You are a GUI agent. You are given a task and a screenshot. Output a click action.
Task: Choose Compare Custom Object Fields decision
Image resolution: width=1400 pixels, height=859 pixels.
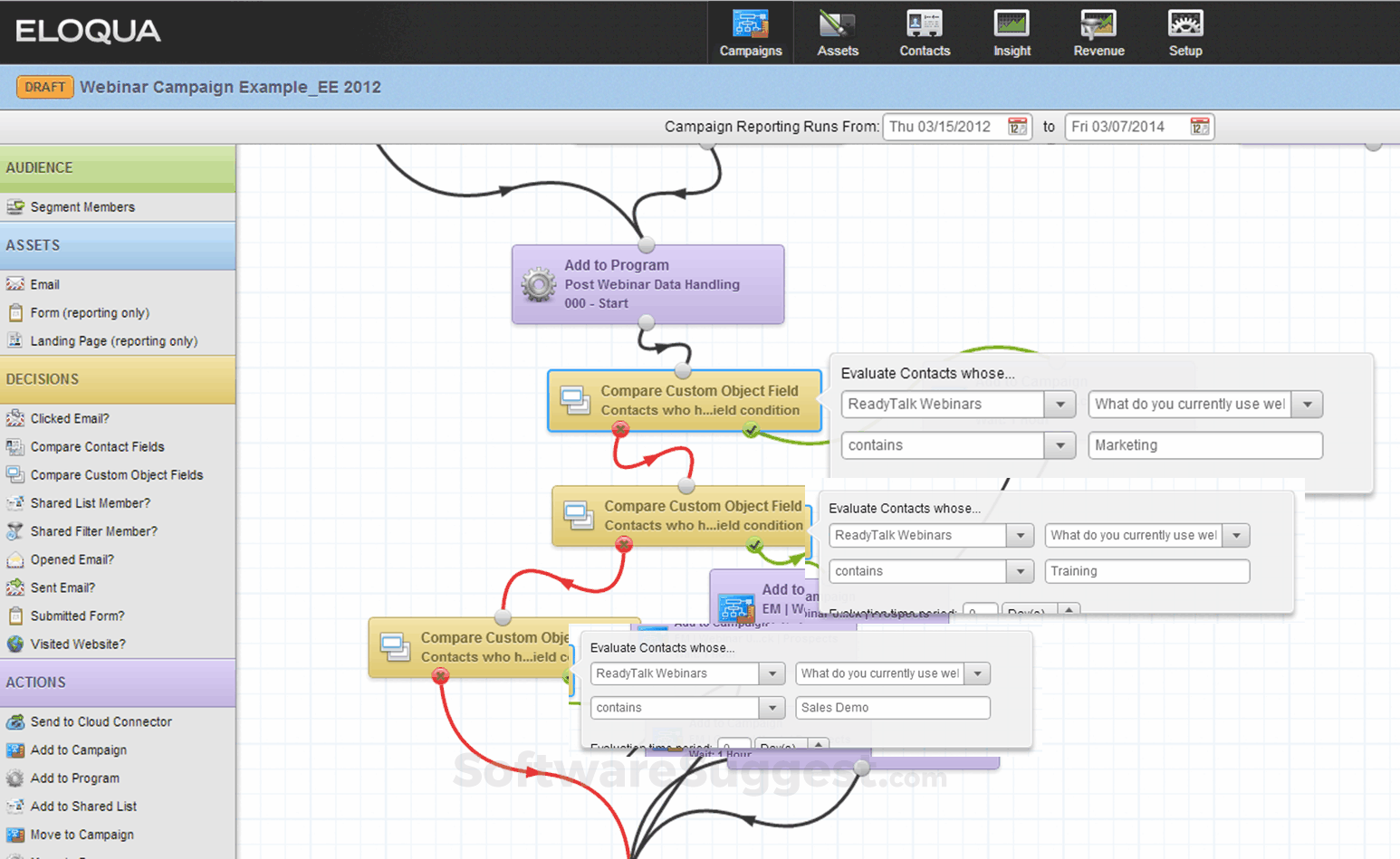[116, 475]
